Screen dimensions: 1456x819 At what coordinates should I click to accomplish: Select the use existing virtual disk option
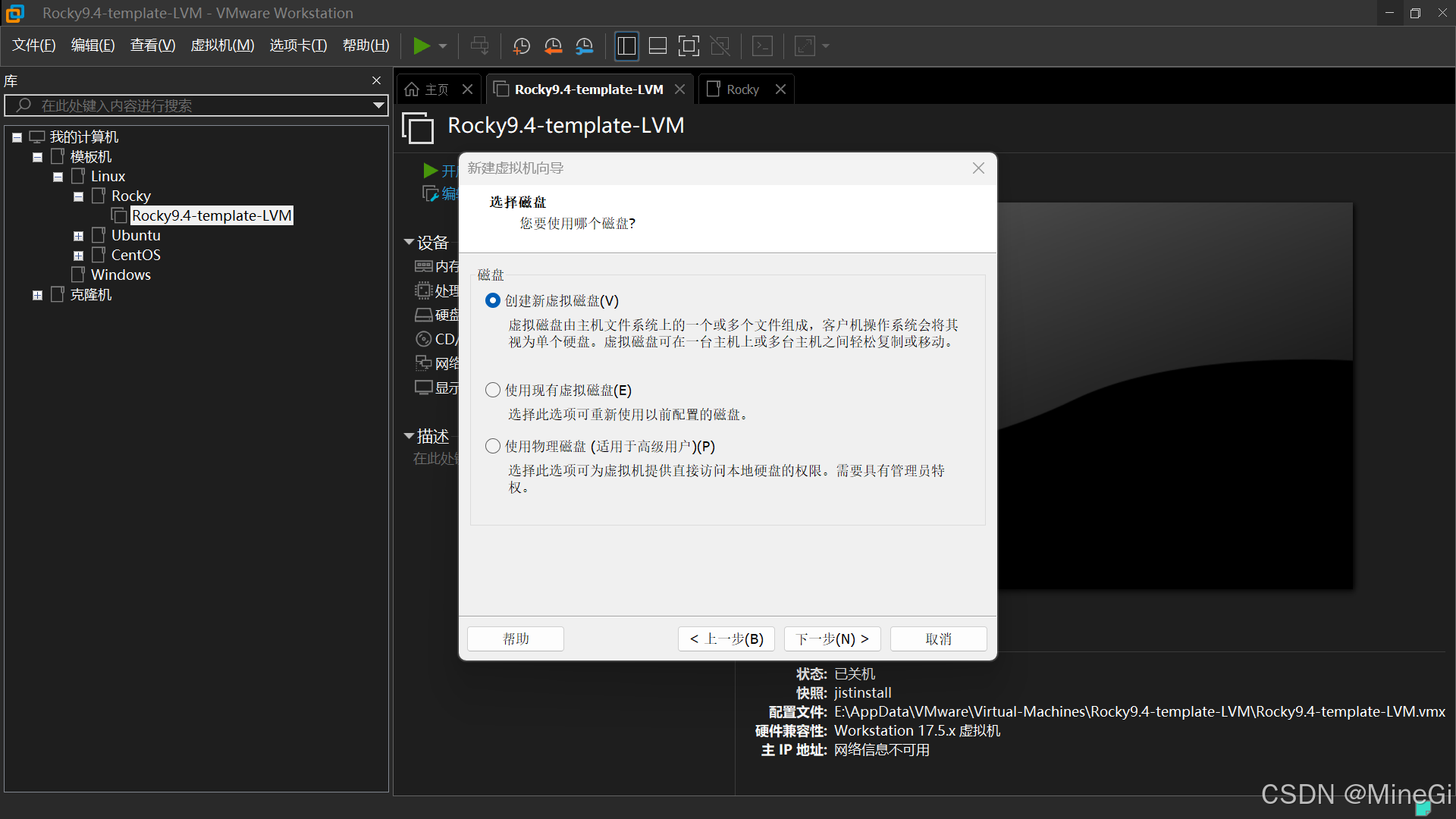pos(493,390)
